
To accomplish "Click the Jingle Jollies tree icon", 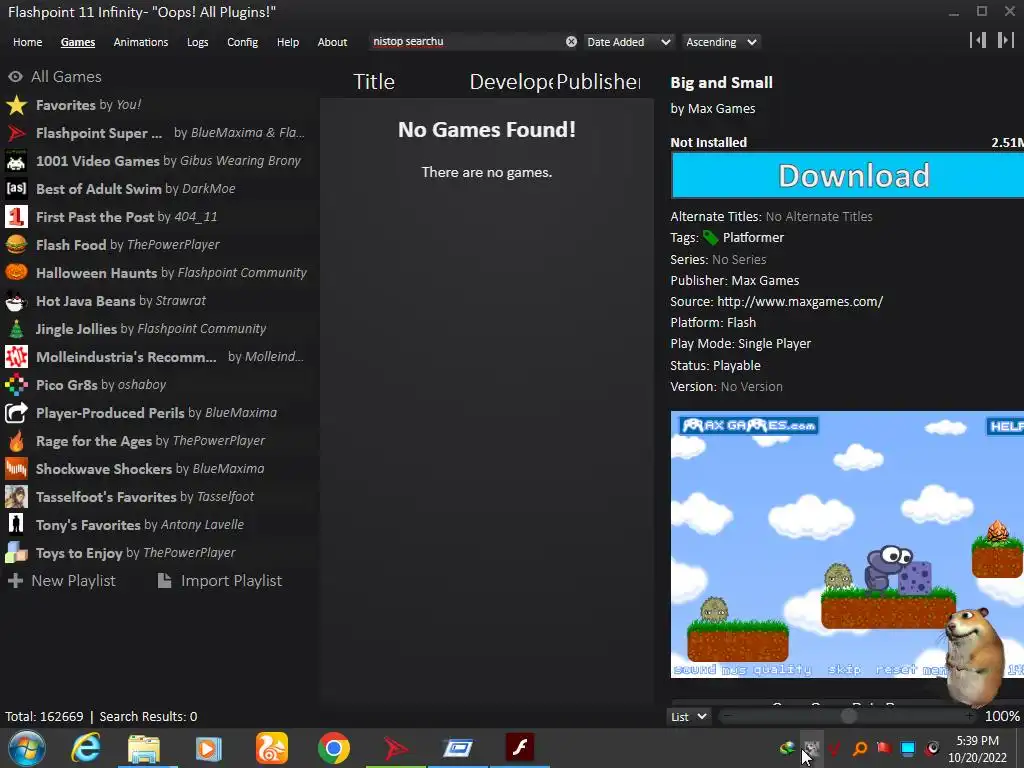I will [x=16, y=329].
